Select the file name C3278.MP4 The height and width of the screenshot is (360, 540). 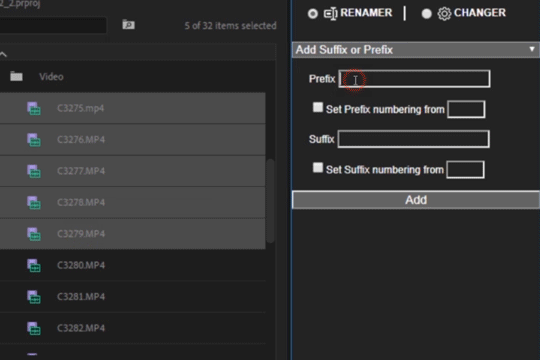coord(81,202)
